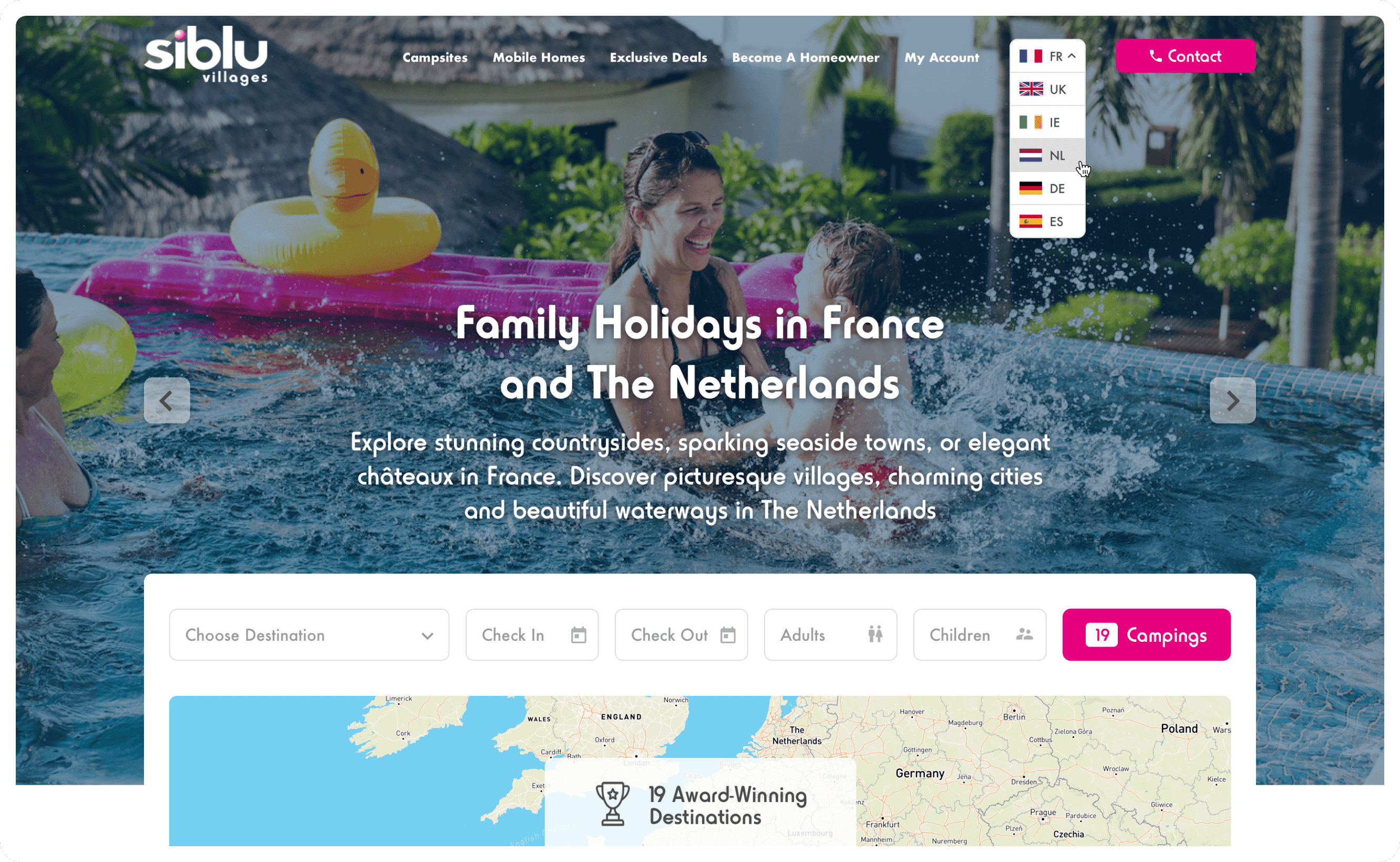Click the Children group icon
Screen dimensions: 1400x862
coord(1024,634)
